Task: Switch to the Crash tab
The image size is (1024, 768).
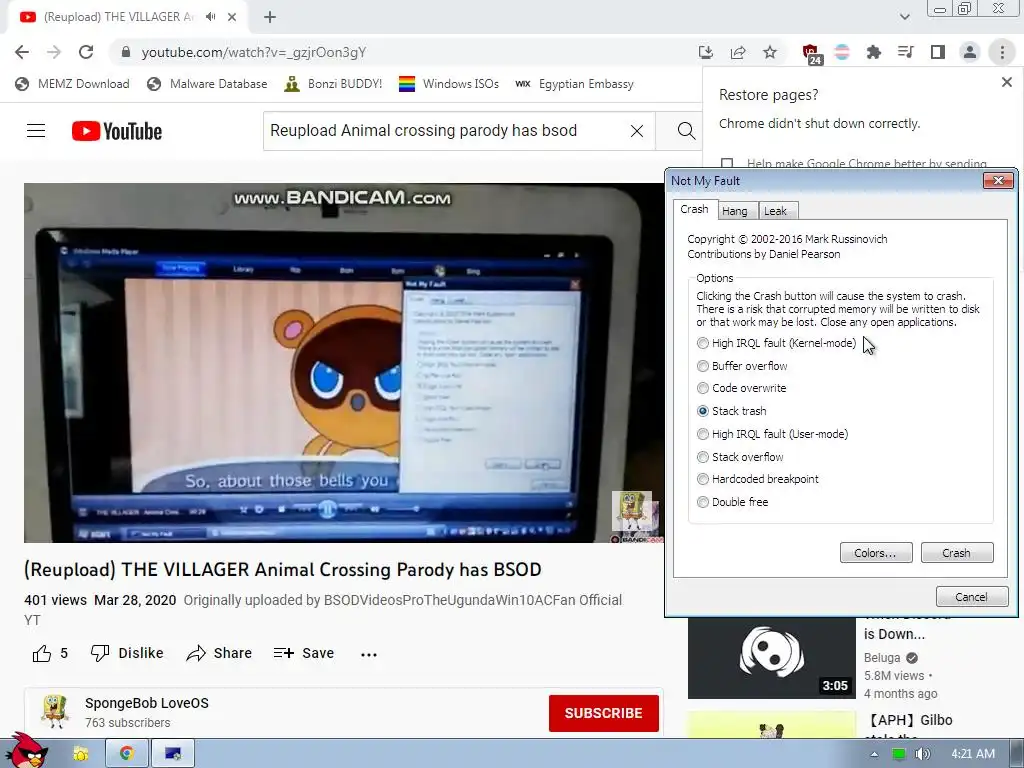Action: [x=694, y=209]
